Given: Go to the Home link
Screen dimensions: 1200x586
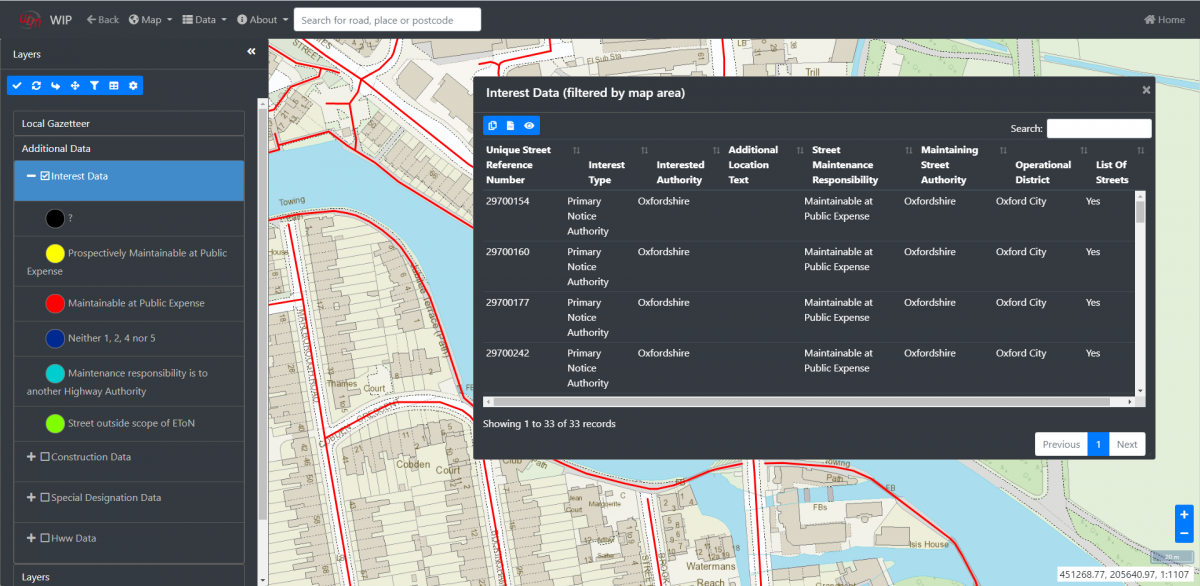Looking at the screenshot, I should pyautogui.click(x=1164, y=20).
